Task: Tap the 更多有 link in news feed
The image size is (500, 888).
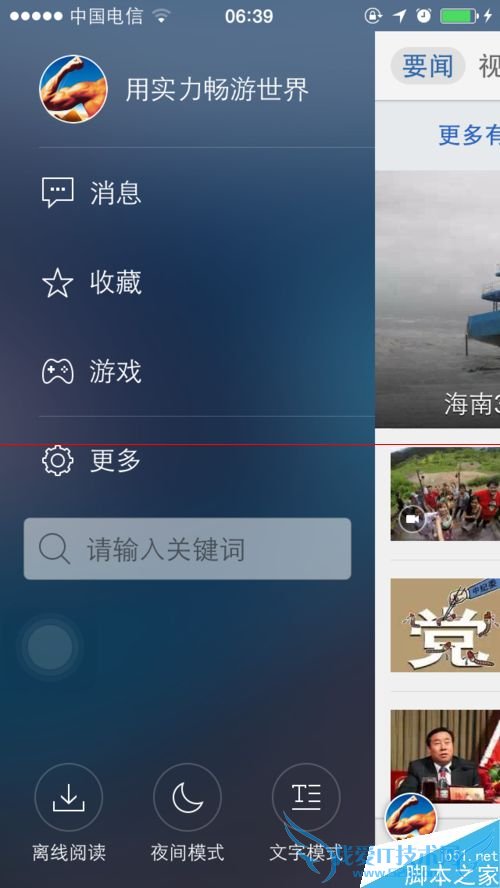Action: (469, 135)
